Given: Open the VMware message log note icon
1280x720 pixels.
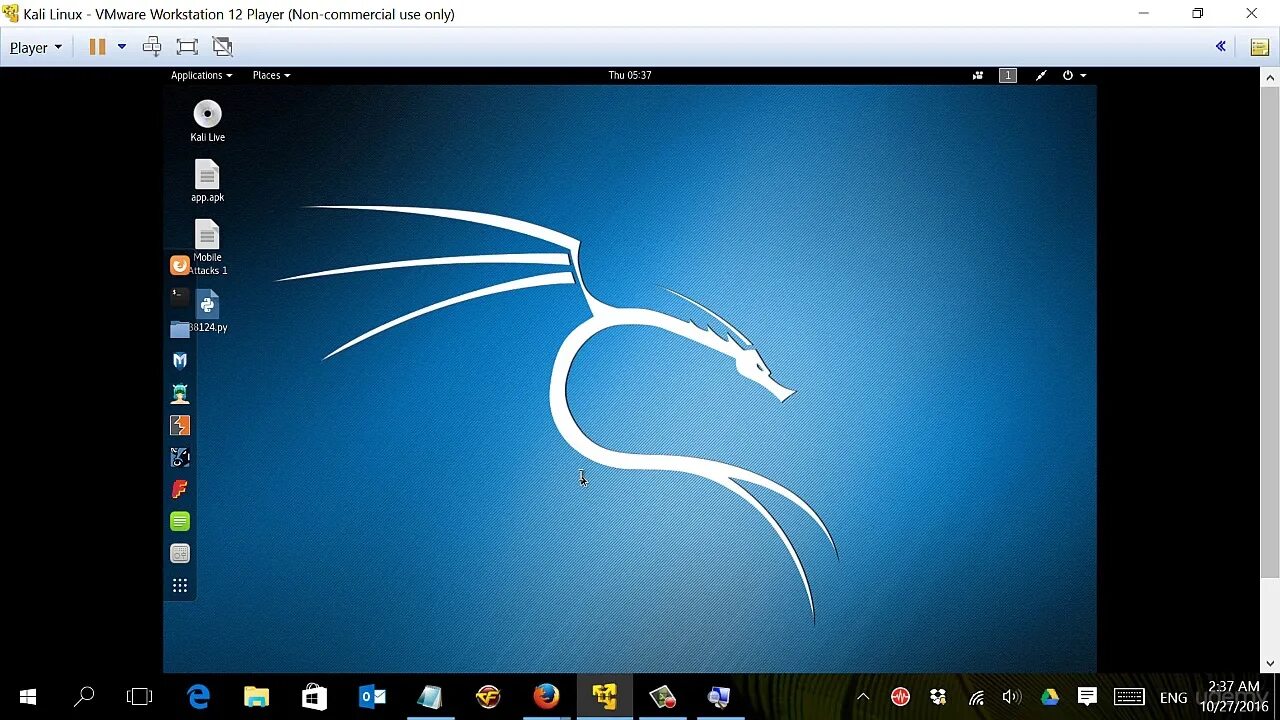Looking at the screenshot, I should click(x=1260, y=47).
